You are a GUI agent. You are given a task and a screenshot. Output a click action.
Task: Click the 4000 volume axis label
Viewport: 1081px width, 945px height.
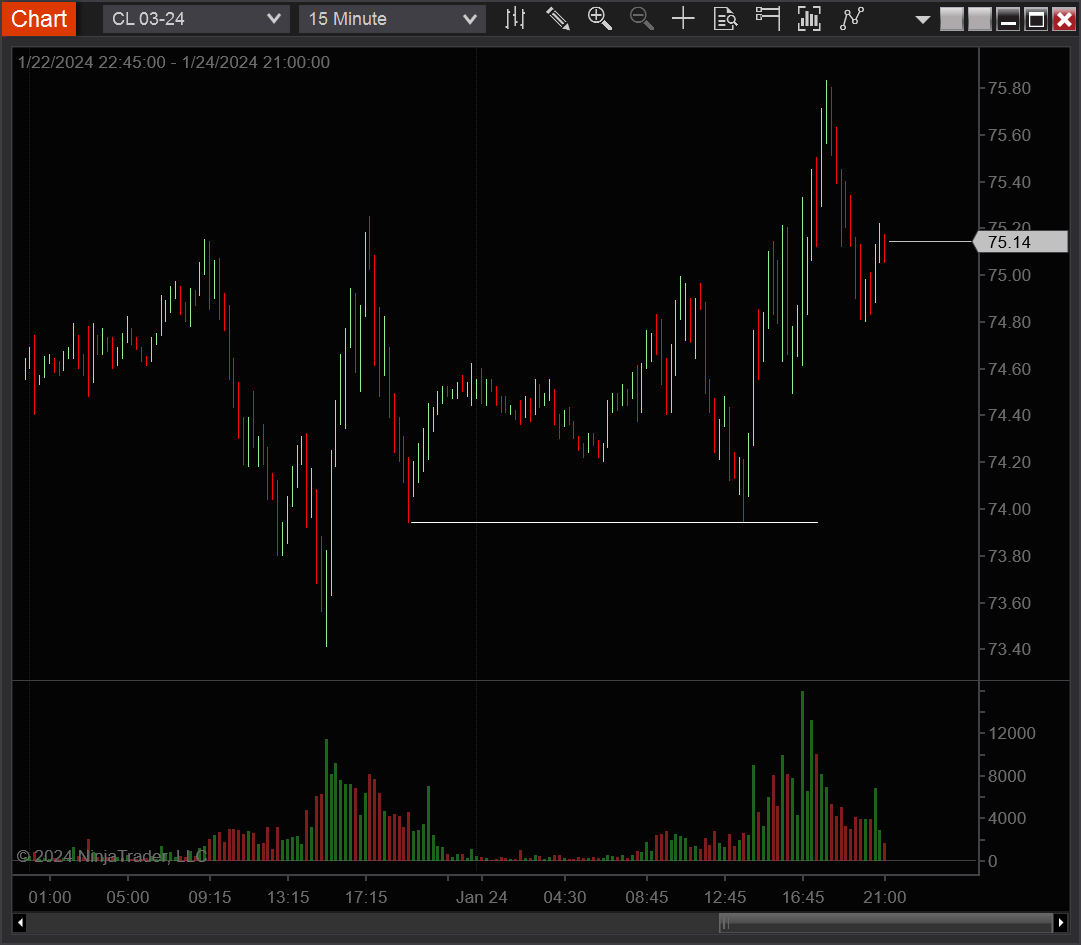1007,818
